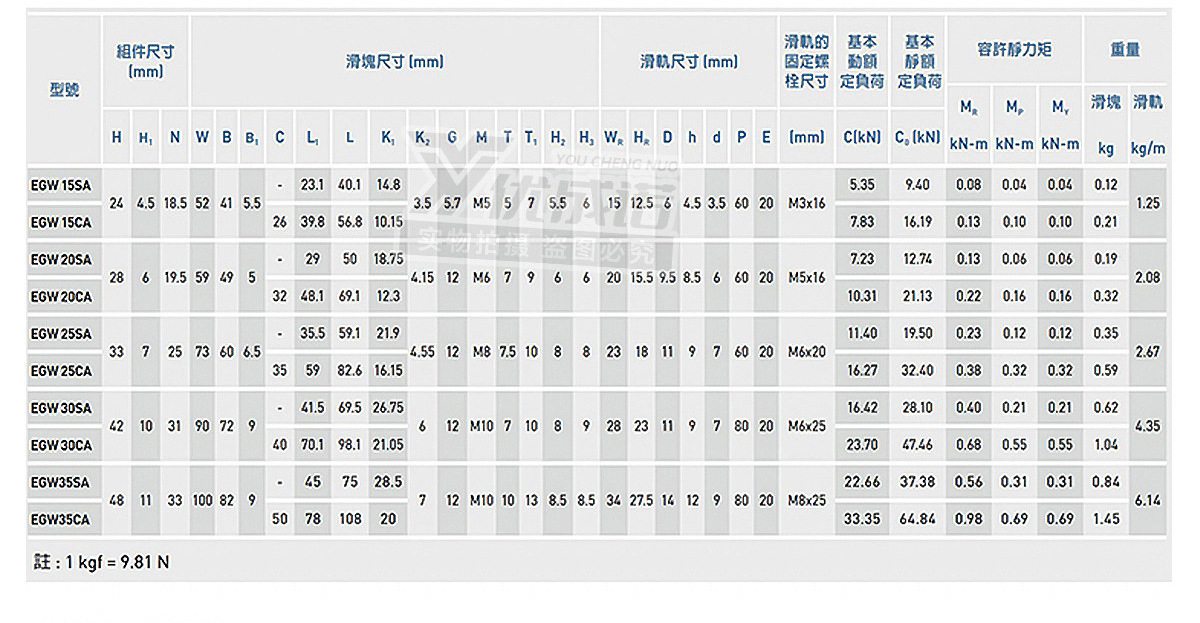Pick the EGW30CA model cell
This screenshot has width=1200, height=623.
61,445
